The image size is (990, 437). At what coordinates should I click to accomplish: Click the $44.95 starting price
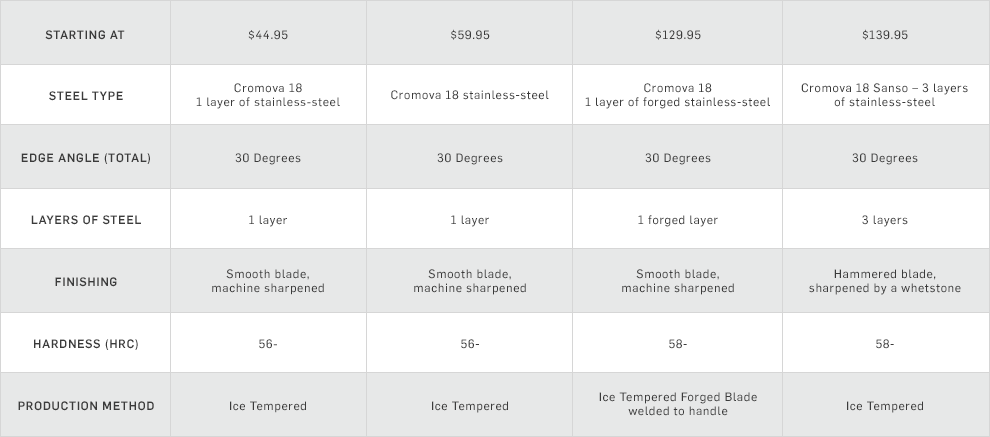click(268, 35)
